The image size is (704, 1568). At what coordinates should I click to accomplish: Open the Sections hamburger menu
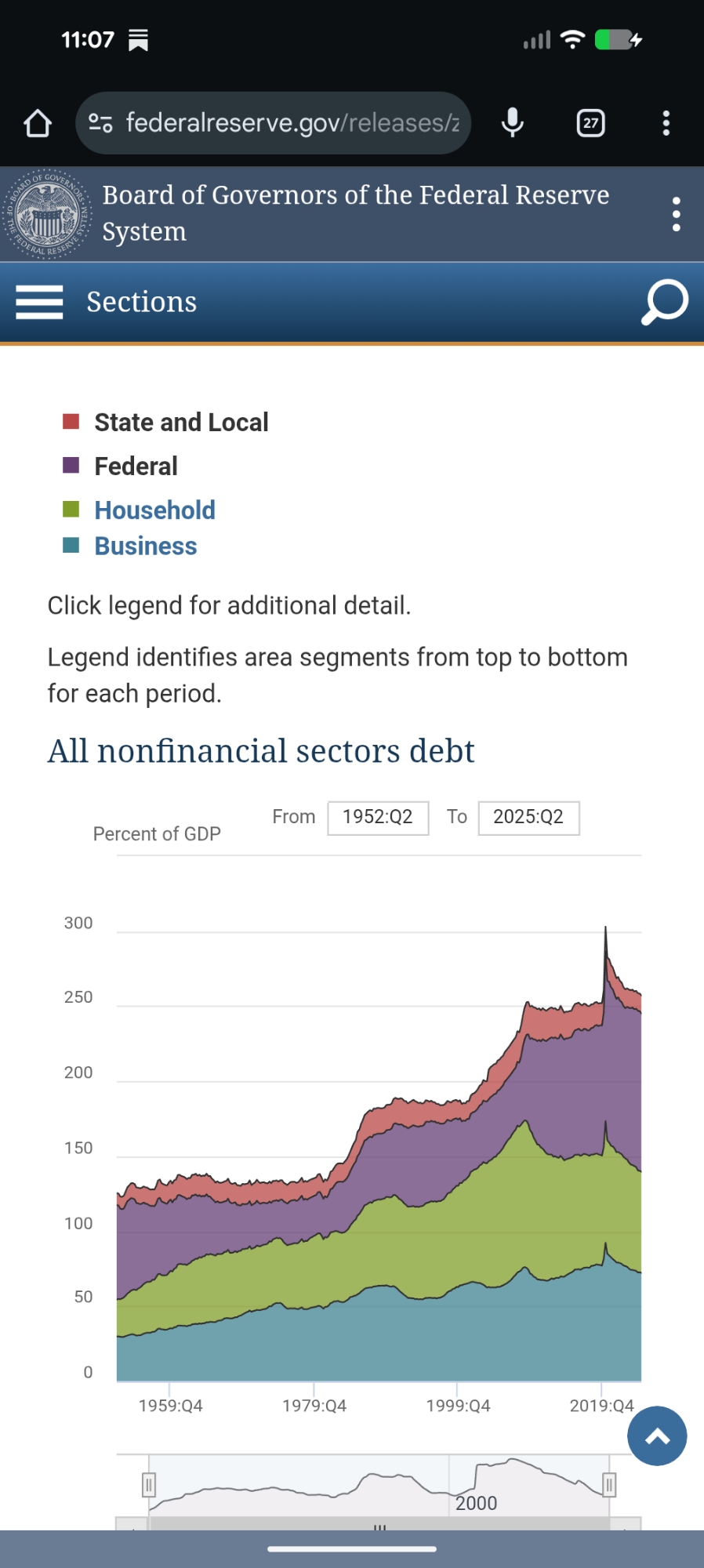[39, 302]
